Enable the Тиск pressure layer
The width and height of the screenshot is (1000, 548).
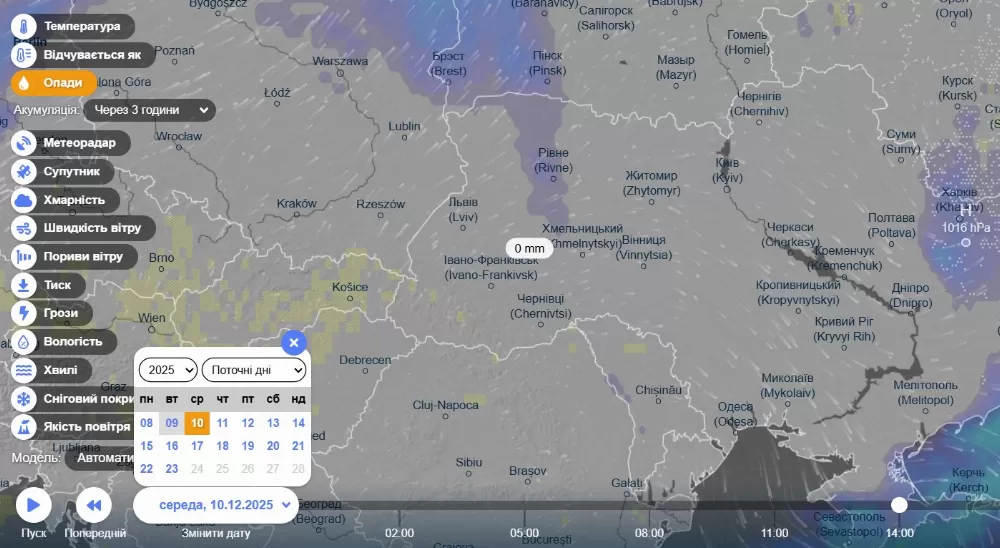(x=24, y=285)
